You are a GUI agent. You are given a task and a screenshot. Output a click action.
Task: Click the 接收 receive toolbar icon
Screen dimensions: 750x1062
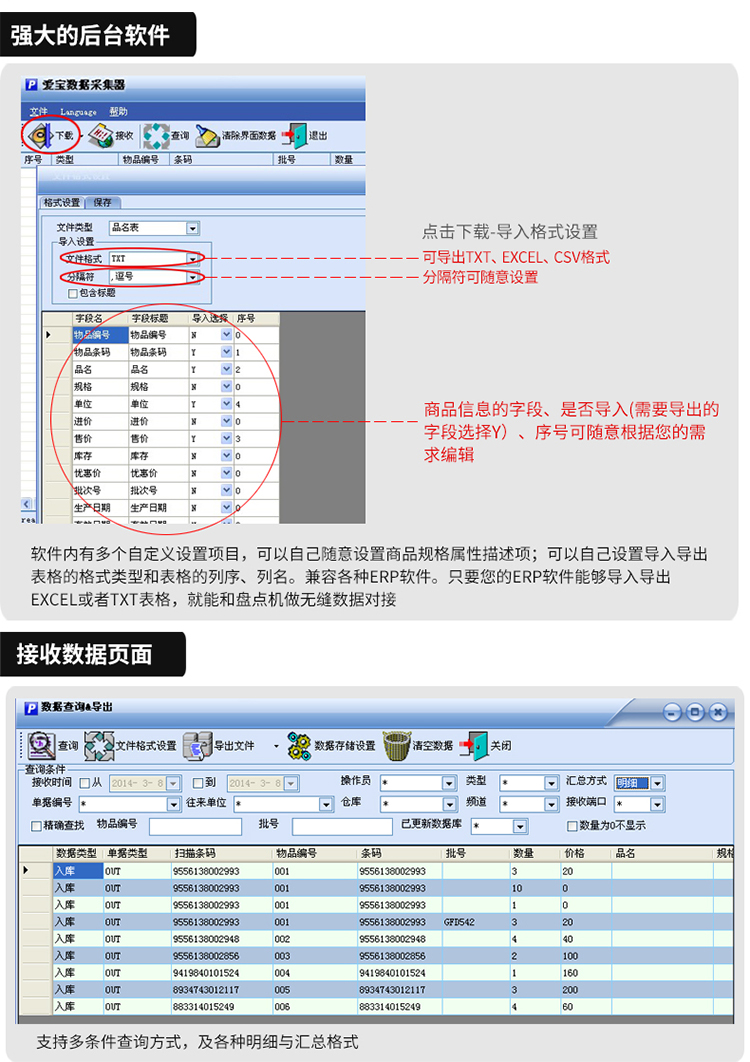[x=101, y=135]
